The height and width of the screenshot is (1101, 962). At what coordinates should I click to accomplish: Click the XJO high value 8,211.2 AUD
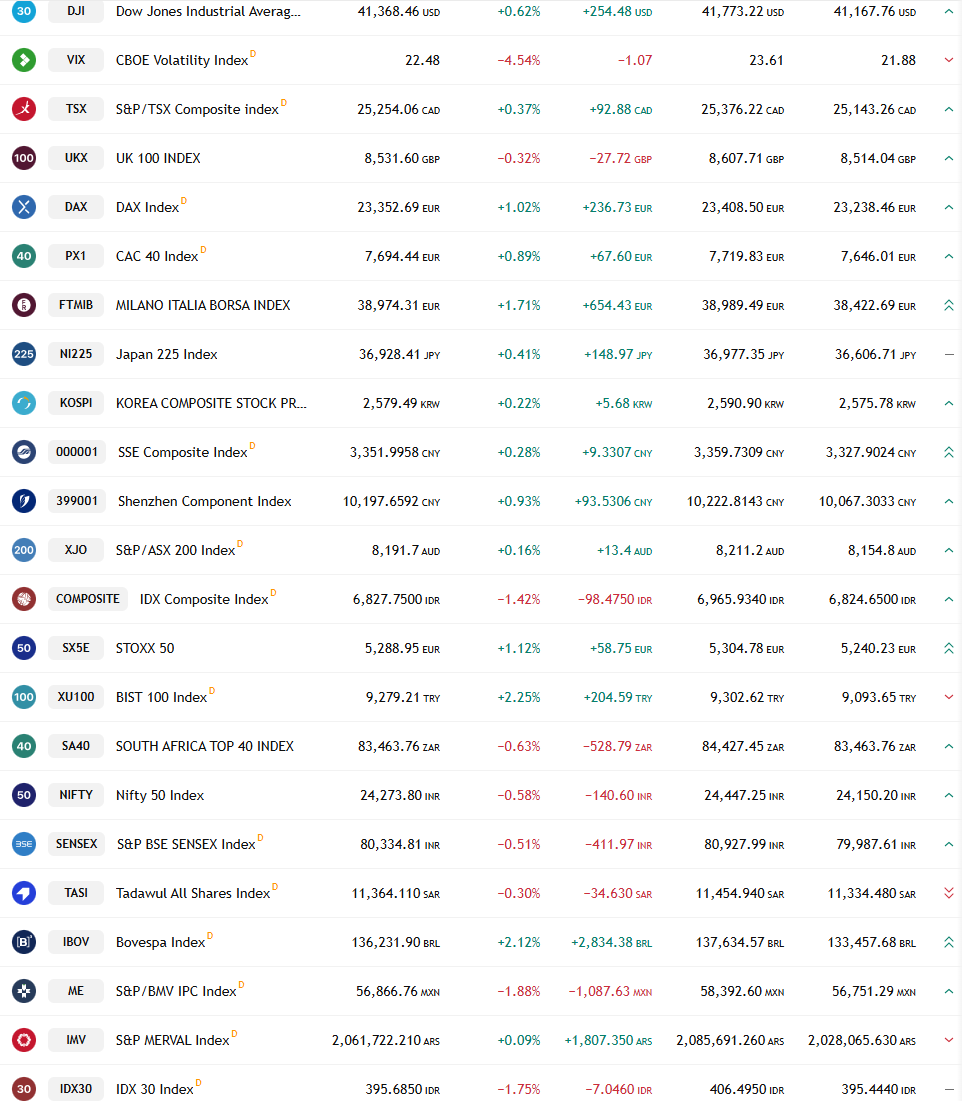click(x=750, y=550)
